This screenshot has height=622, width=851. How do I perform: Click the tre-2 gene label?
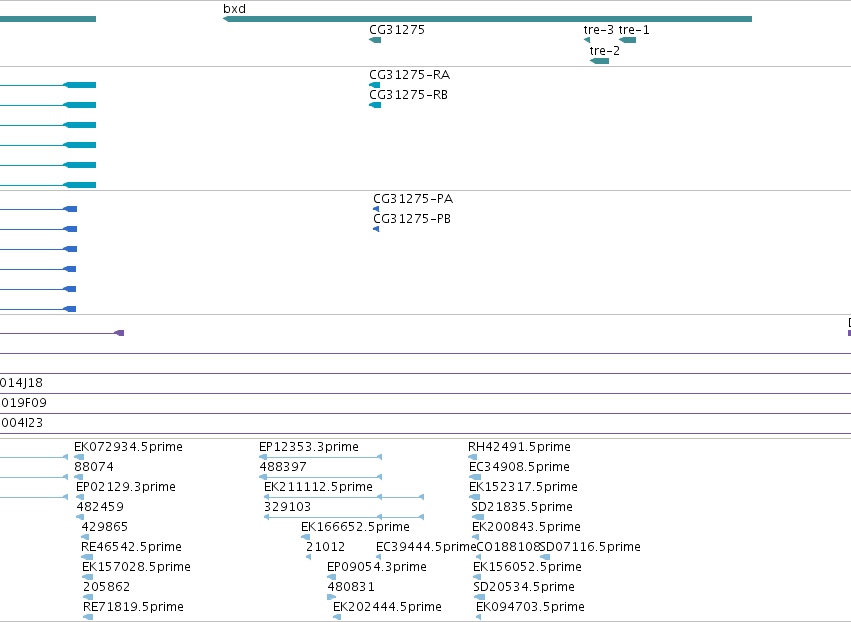point(605,51)
